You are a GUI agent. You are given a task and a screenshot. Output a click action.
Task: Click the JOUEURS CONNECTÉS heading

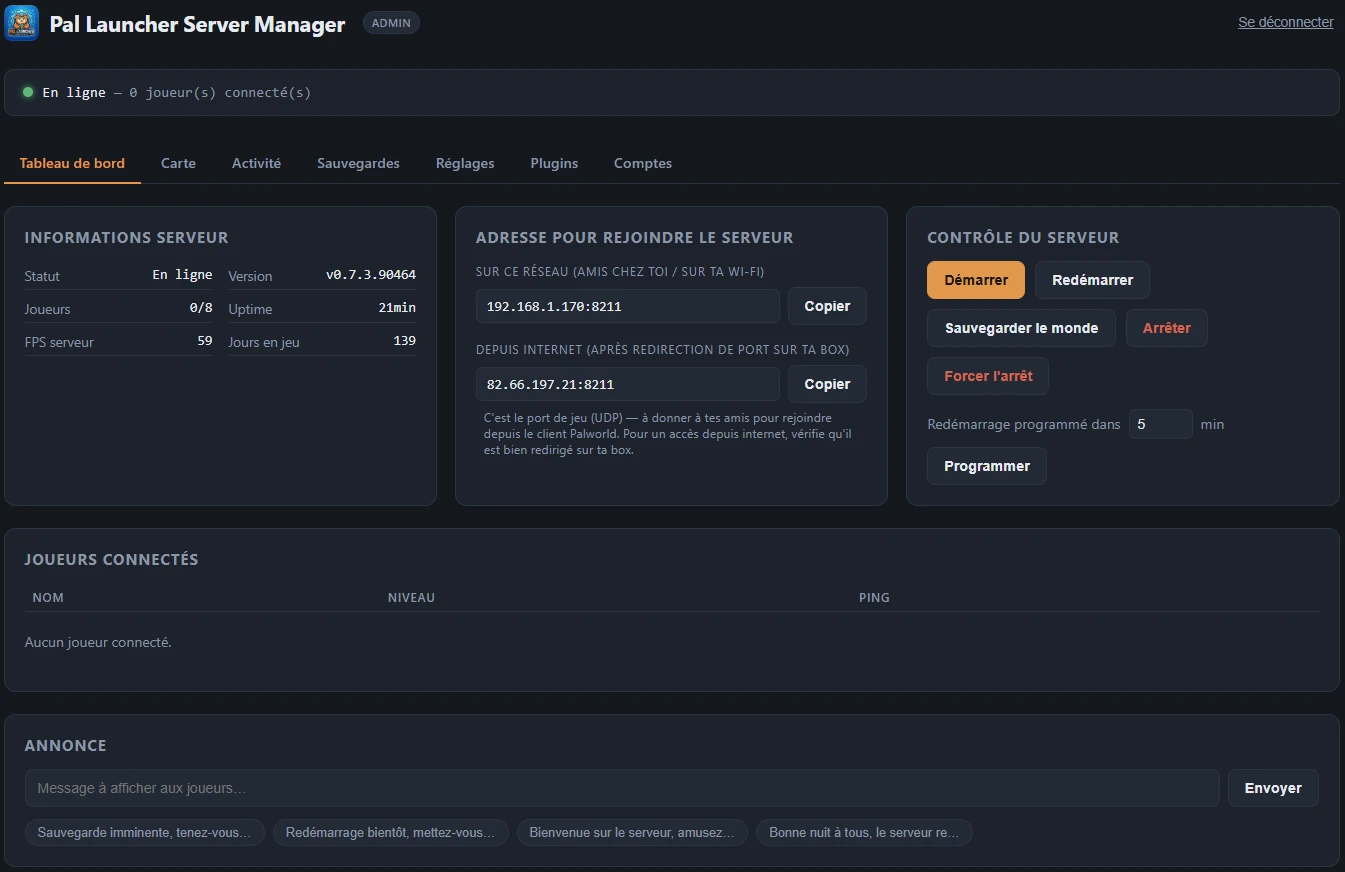pyautogui.click(x=111, y=560)
